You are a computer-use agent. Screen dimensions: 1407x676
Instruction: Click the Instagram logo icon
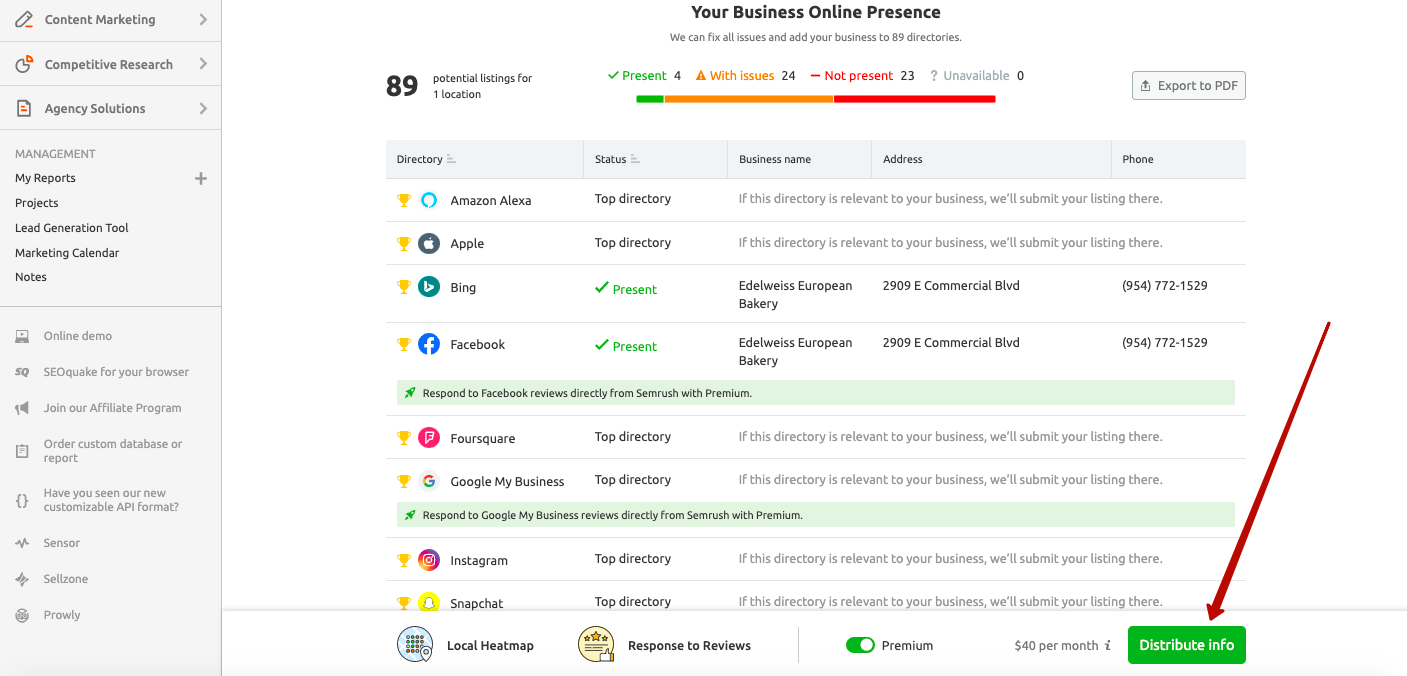[x=429, y=560]
